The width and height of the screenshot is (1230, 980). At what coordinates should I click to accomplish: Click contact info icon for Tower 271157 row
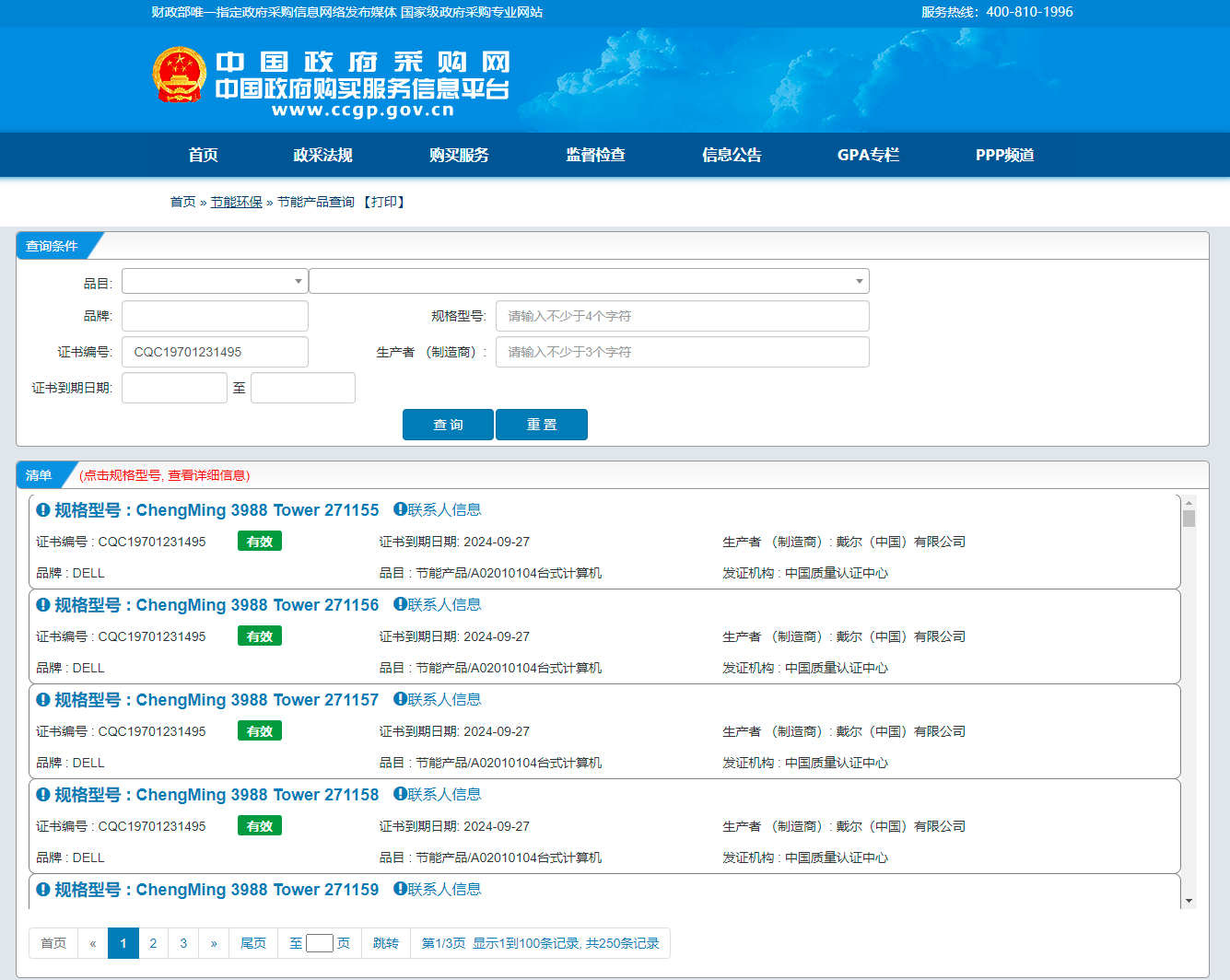pyautogui.click(x=400, y=699)
